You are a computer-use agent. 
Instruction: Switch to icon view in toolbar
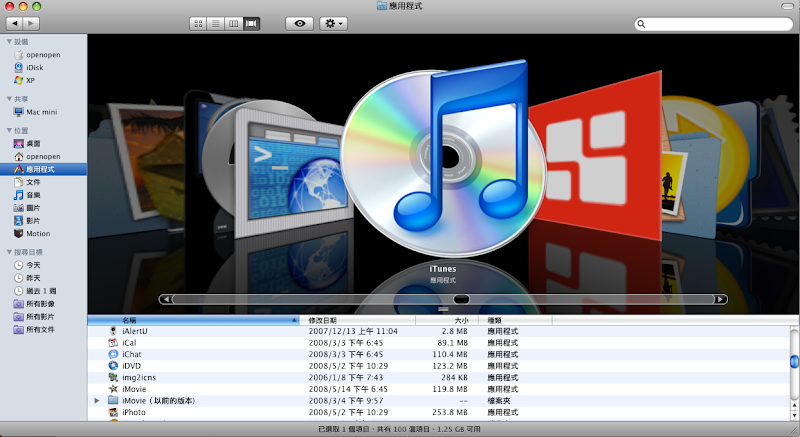198,22
